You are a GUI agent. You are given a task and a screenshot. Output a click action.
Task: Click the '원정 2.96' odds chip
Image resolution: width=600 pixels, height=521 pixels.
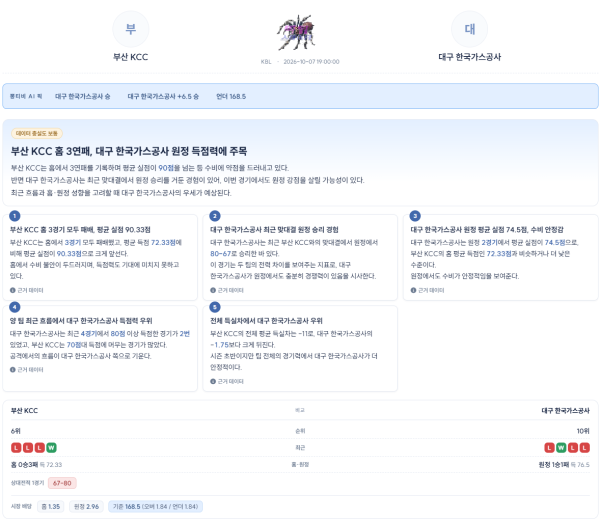pos(86,506)
